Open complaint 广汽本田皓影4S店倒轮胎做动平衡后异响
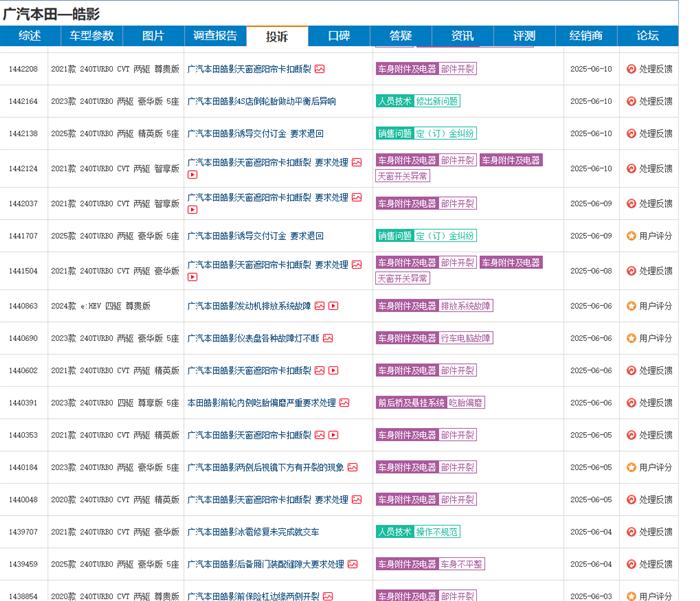This screenshot has height=601, width=700. [262, 101]
